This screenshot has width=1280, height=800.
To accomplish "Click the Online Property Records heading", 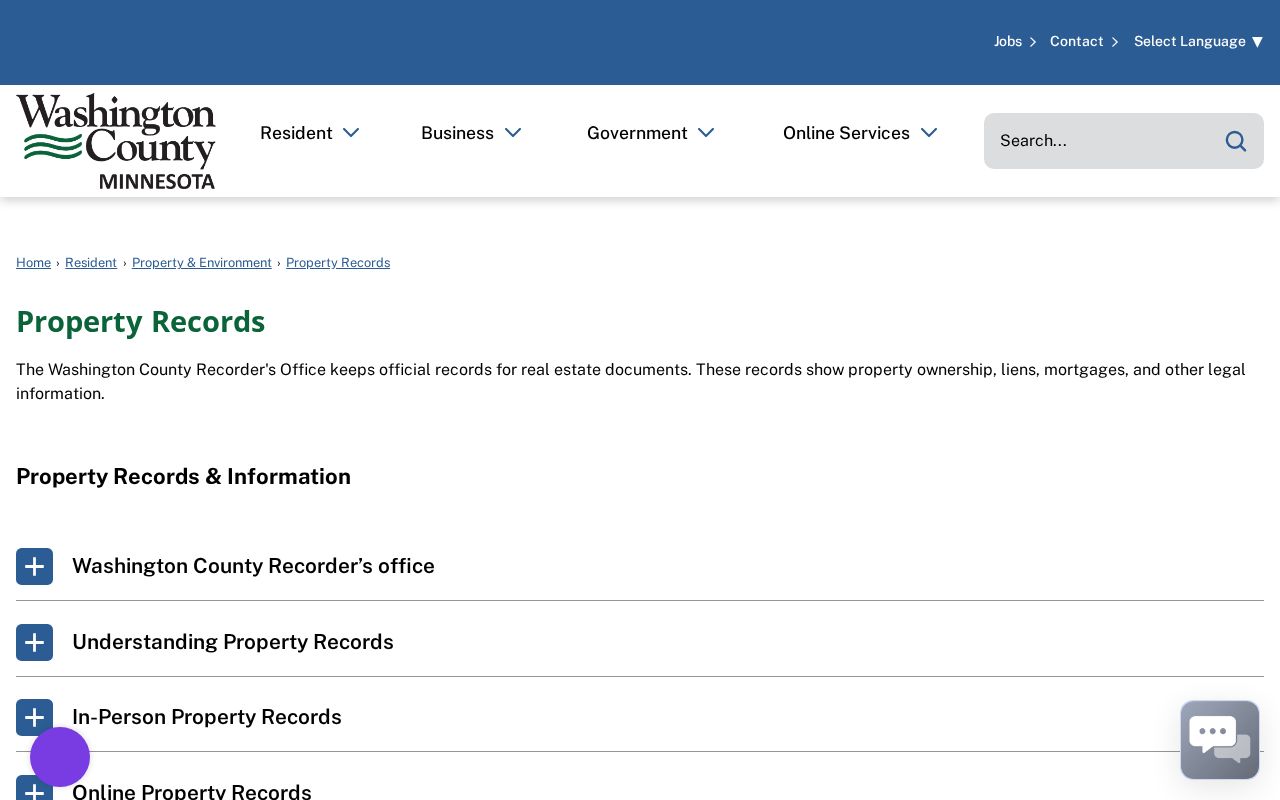I will click(x=192, y=791).
